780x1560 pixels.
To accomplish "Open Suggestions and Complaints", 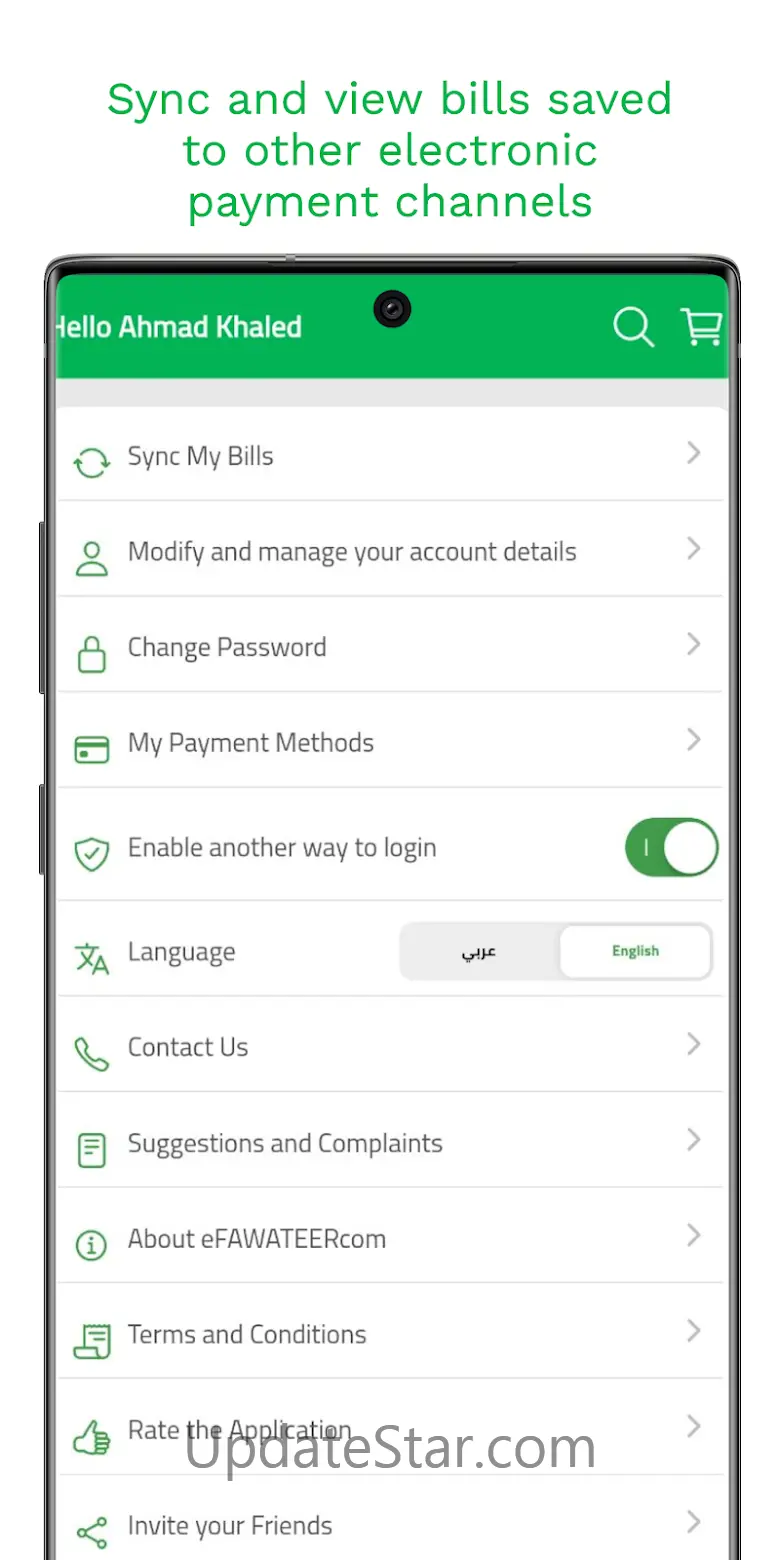I will click(x=390, y=1141).
